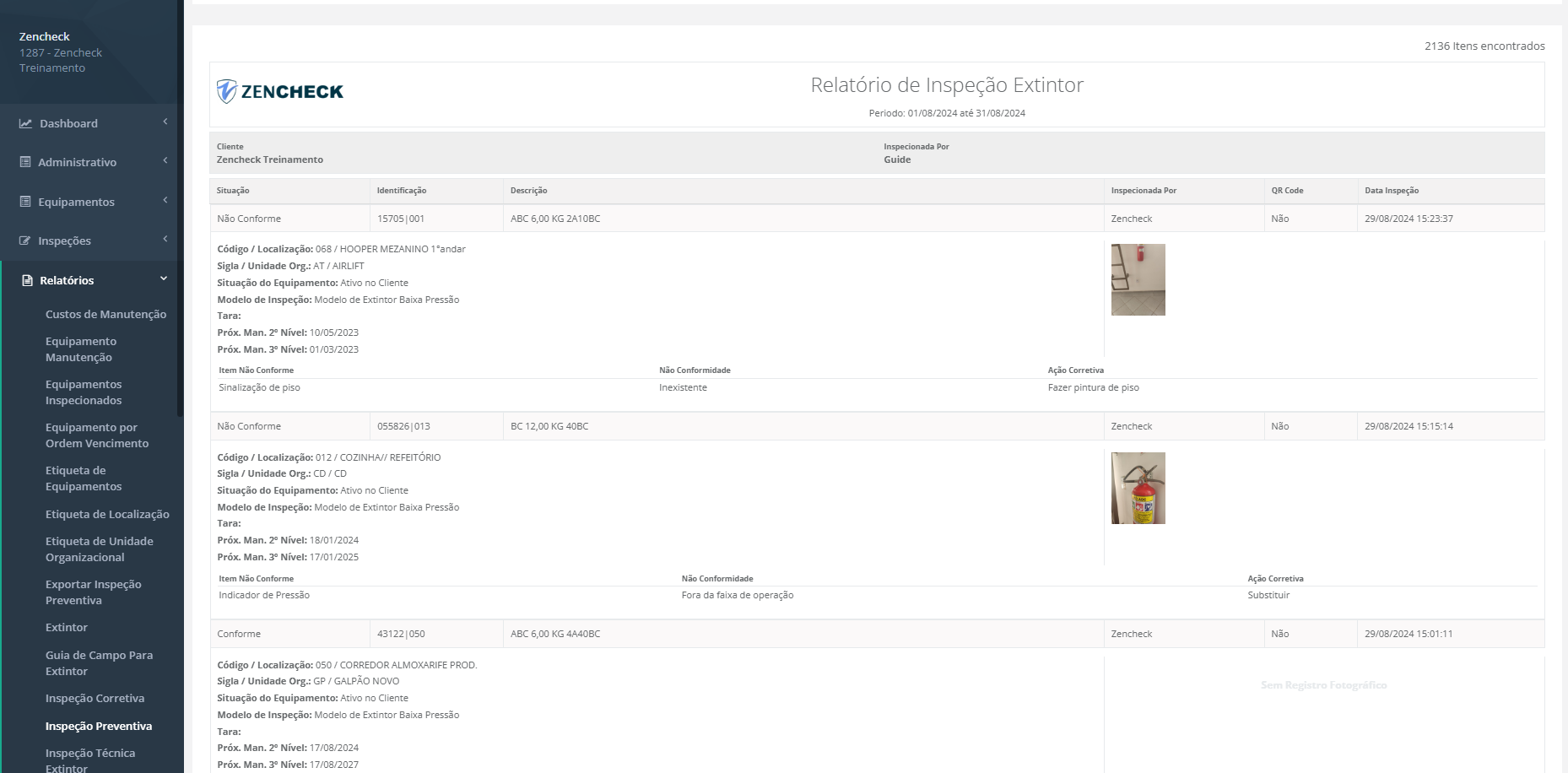1568x773 pixels.
Task: Open Exportar Inspeção Preventiva
Action: tap(94, 592)
